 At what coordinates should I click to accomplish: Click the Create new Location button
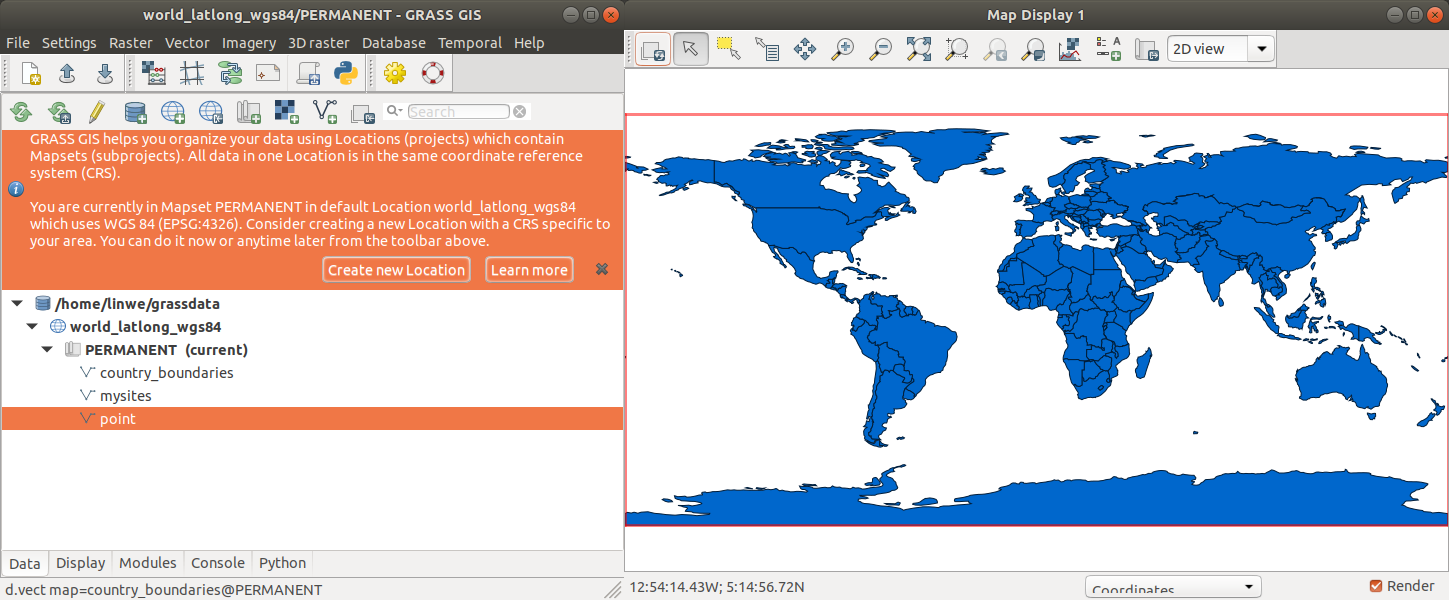396,270
